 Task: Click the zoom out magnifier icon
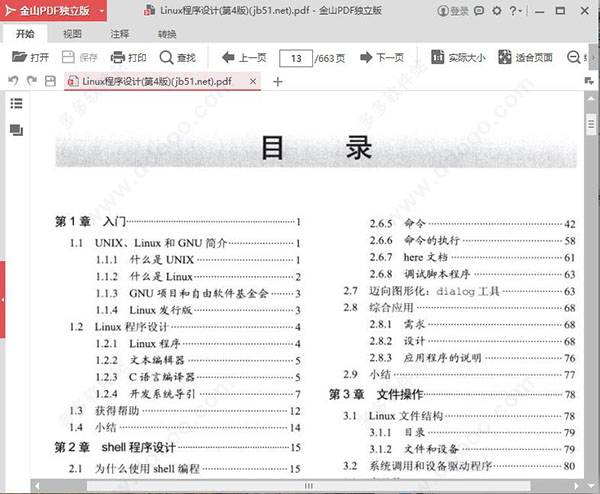[x=573, y=57]
